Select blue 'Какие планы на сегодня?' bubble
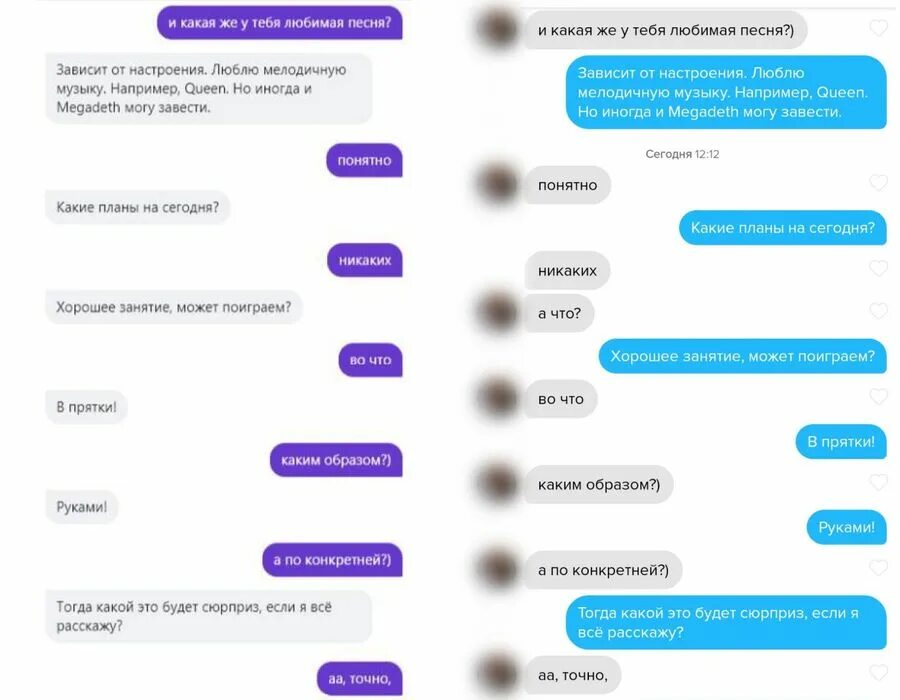The height and width of the screenshot is (700, 900). 782,228
